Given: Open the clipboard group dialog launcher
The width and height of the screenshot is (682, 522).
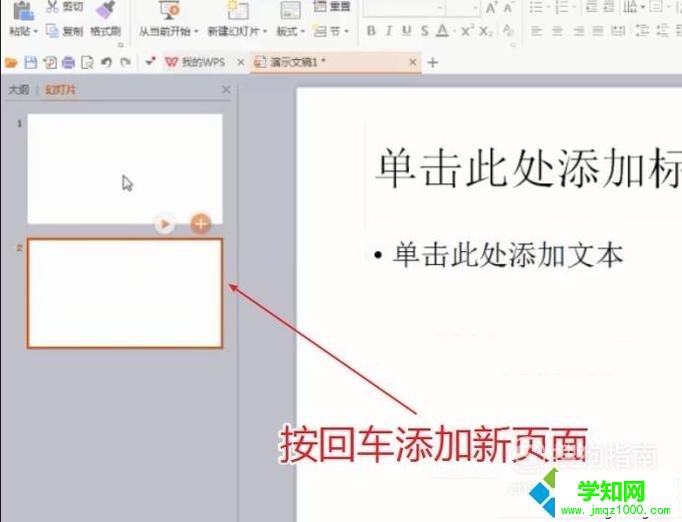Looking at the screenshot, I should point(121,45).
